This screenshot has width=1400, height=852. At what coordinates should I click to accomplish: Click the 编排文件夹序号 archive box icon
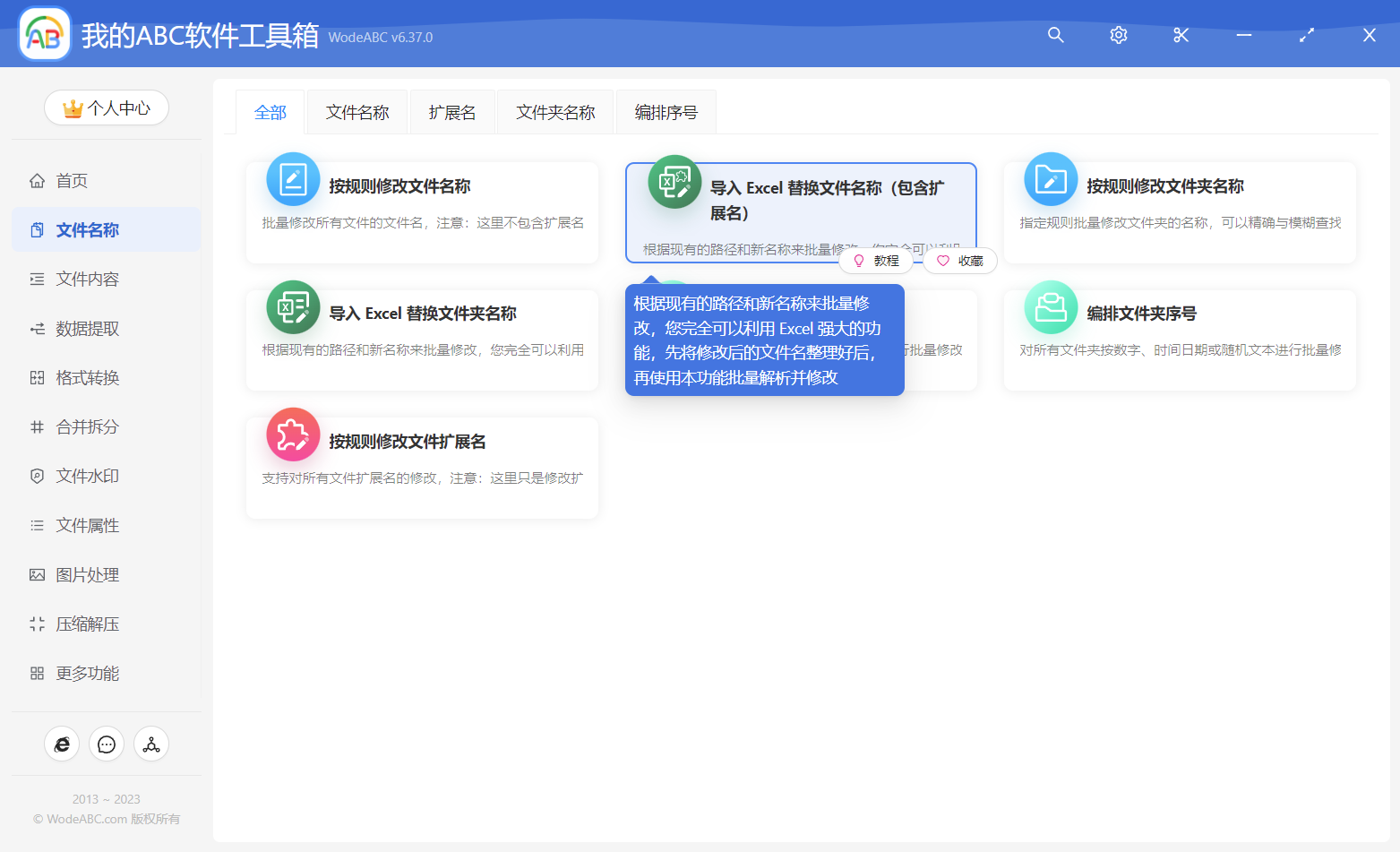coord(1050,306)
